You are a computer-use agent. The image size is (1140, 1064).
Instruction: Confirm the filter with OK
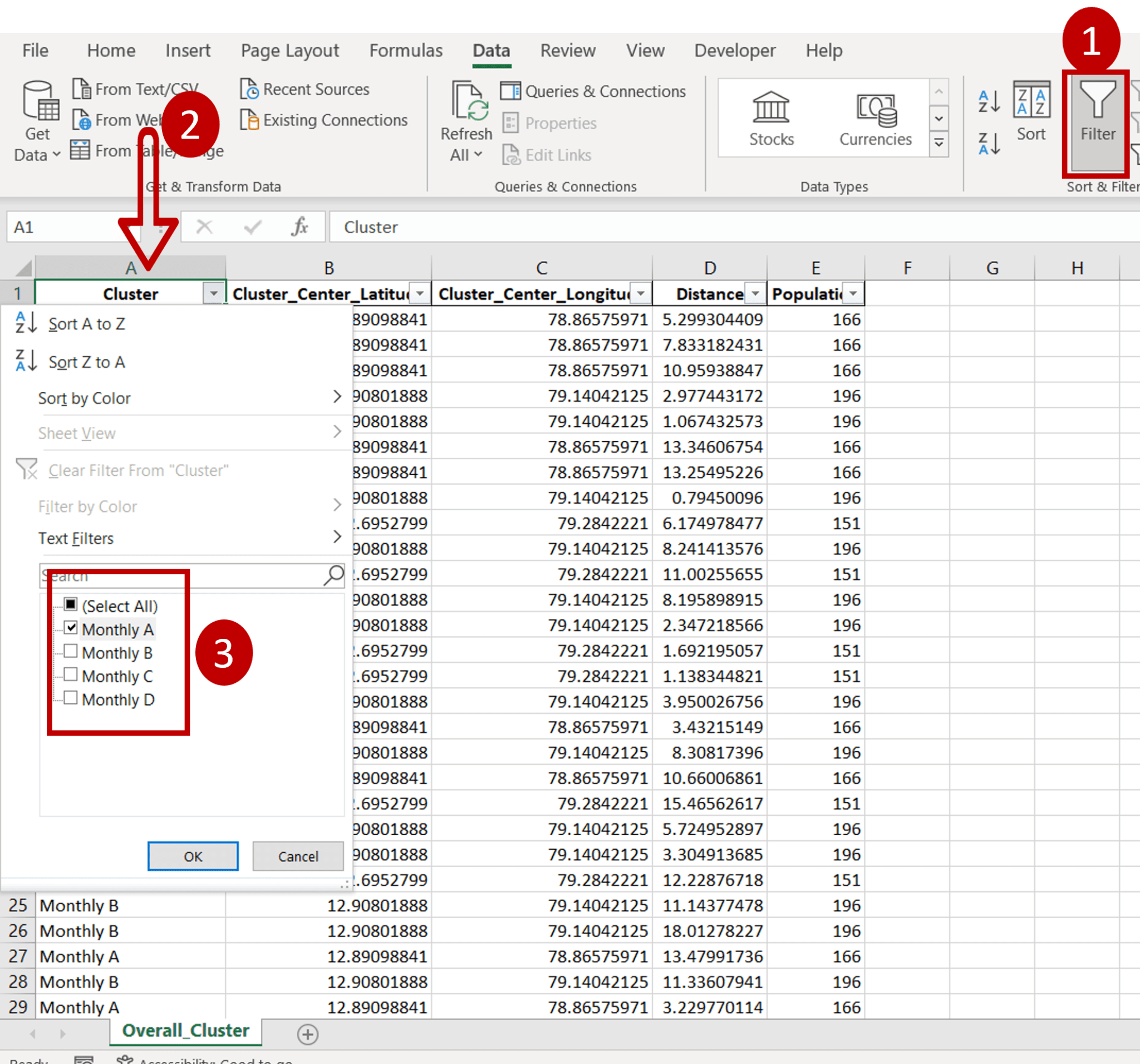point(193,856)
